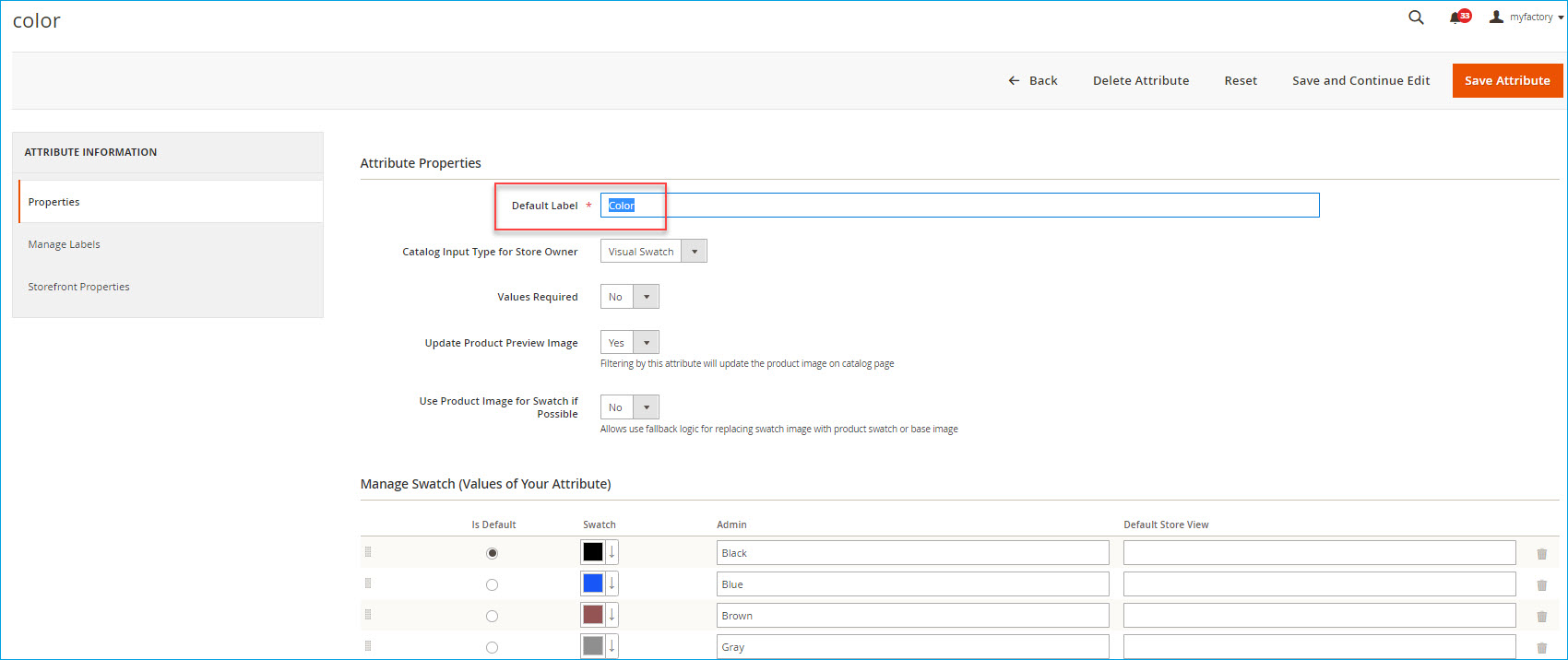Click the Reset button

coord(1241,81)
